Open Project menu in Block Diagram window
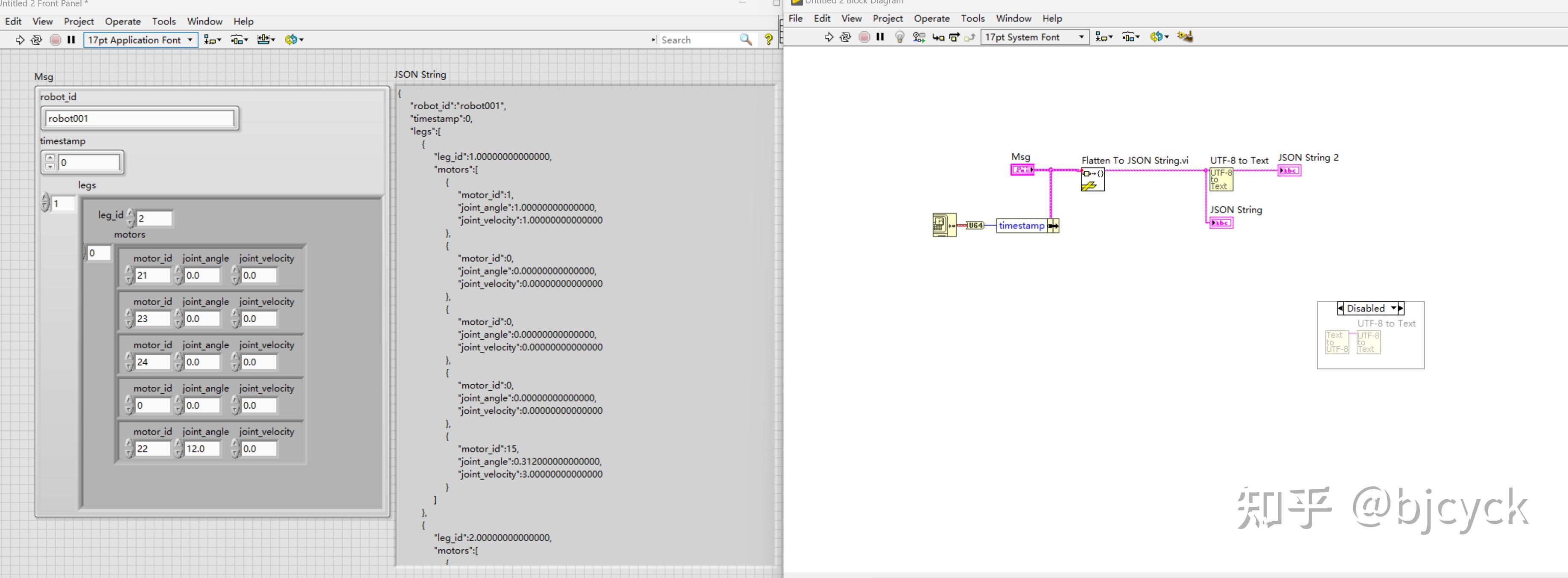 tap(887, 18)
